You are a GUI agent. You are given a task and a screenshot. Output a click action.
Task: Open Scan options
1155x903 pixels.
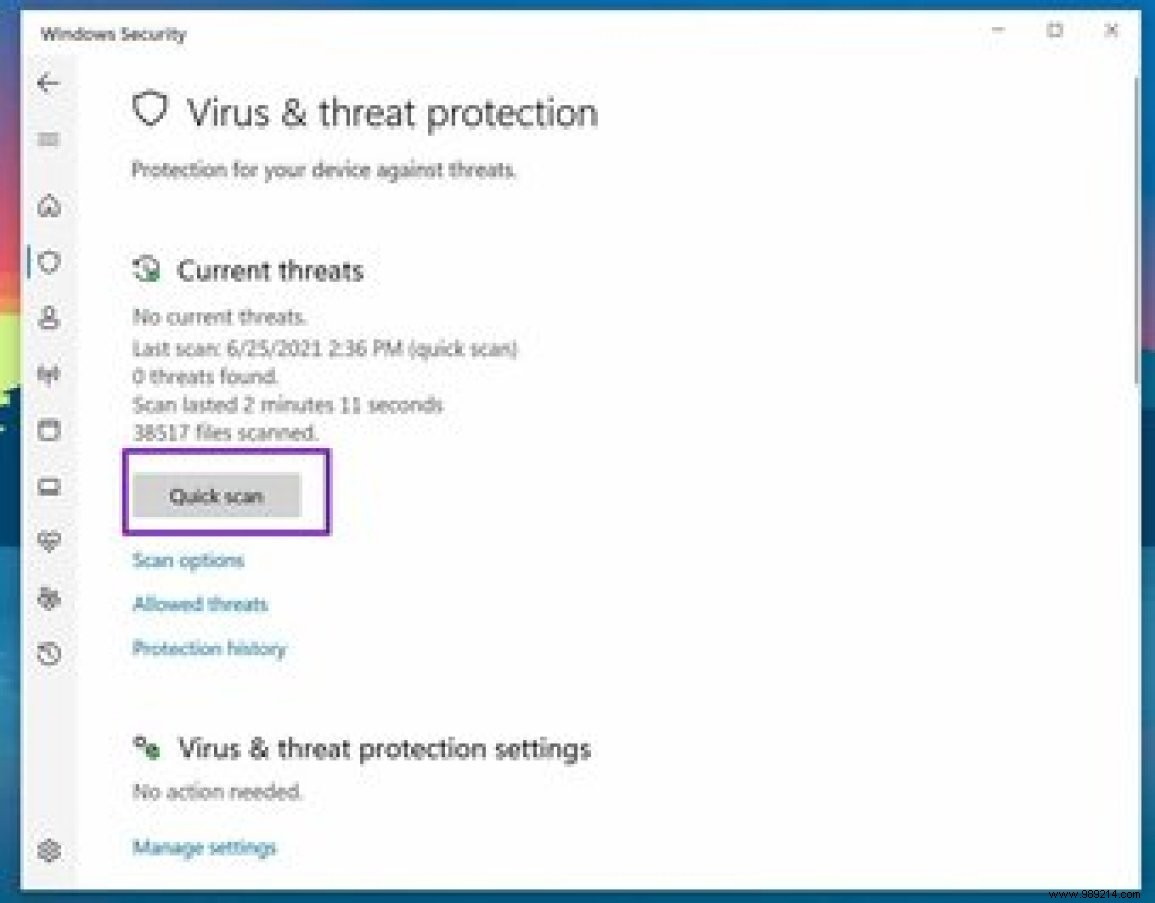tap(188, 560)
